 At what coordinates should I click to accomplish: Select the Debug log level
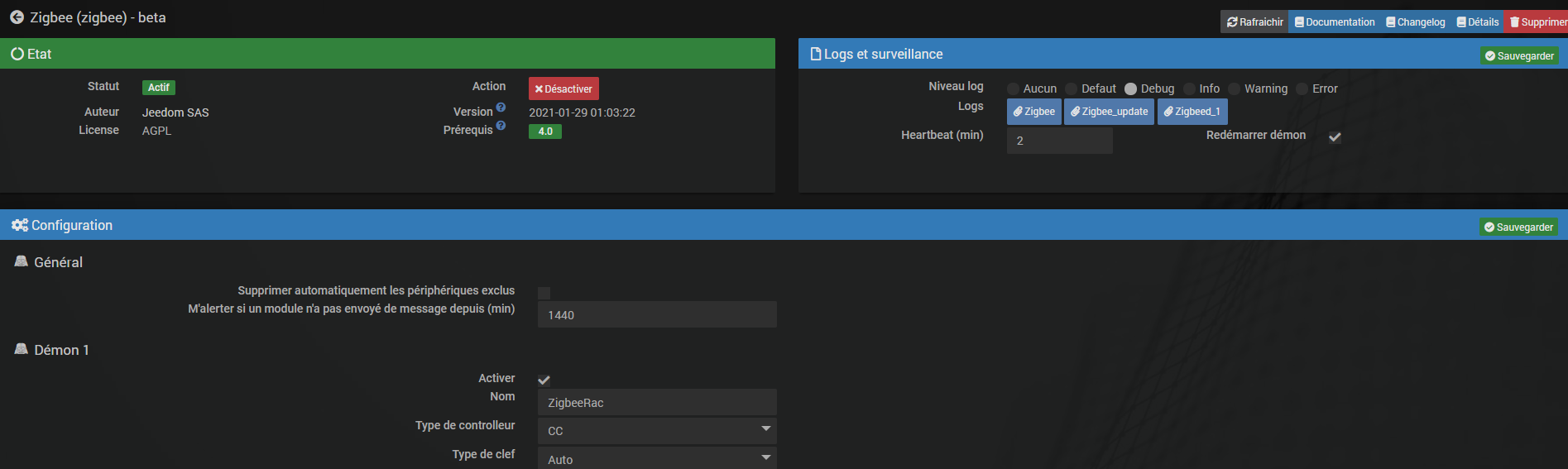(x=1130, y=89)
